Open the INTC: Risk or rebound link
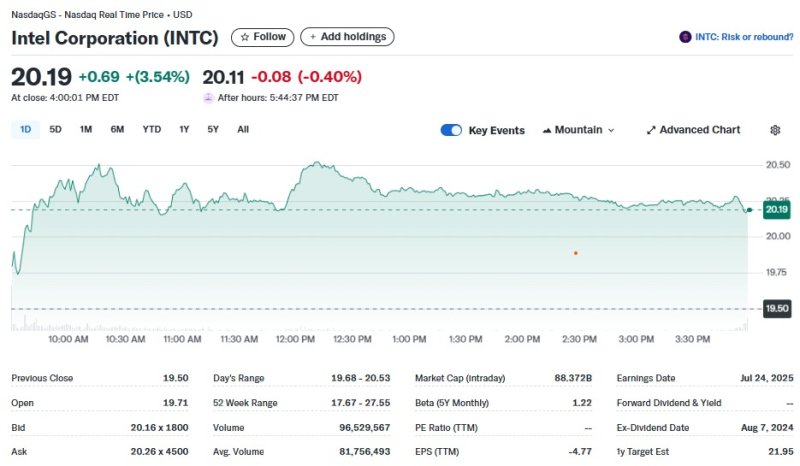Viewport: 800px width, 466px height. tap(742, 37)
